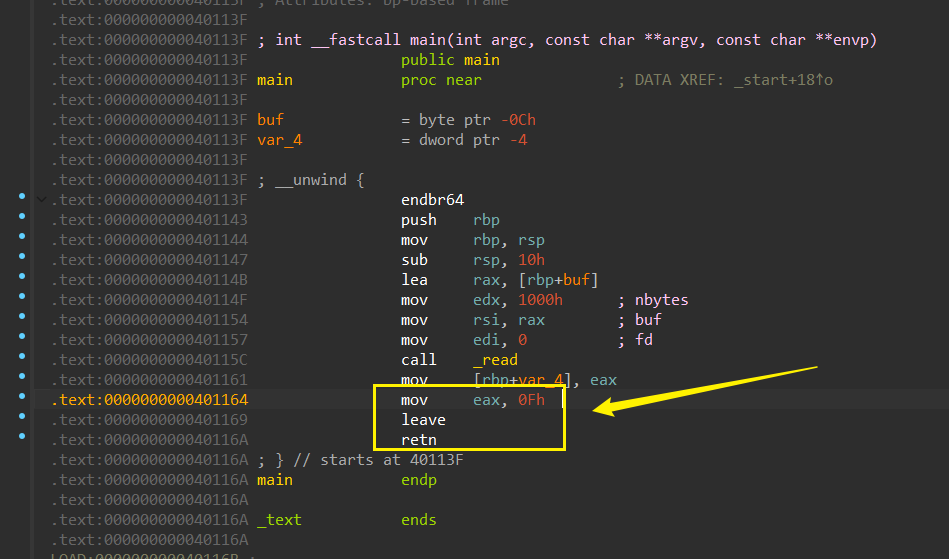Toggle breakpoint dot at address 401154
Screen dimensions: 949x559
pyautogui.click(x=22, y=319)
